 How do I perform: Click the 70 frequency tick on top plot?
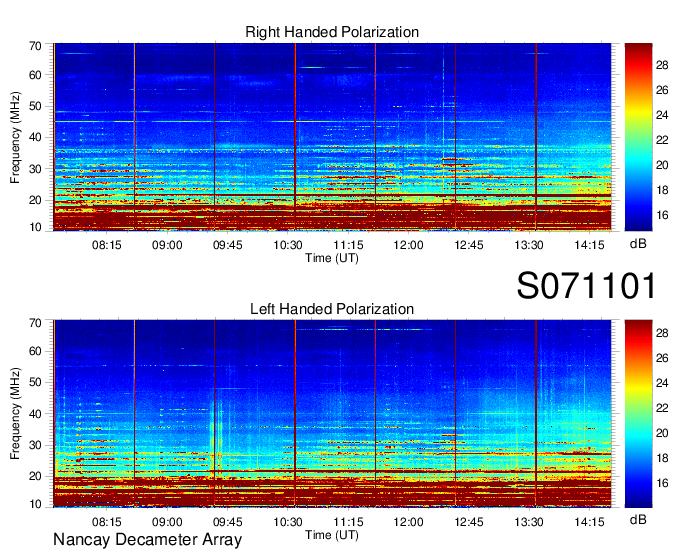[35, 46]
